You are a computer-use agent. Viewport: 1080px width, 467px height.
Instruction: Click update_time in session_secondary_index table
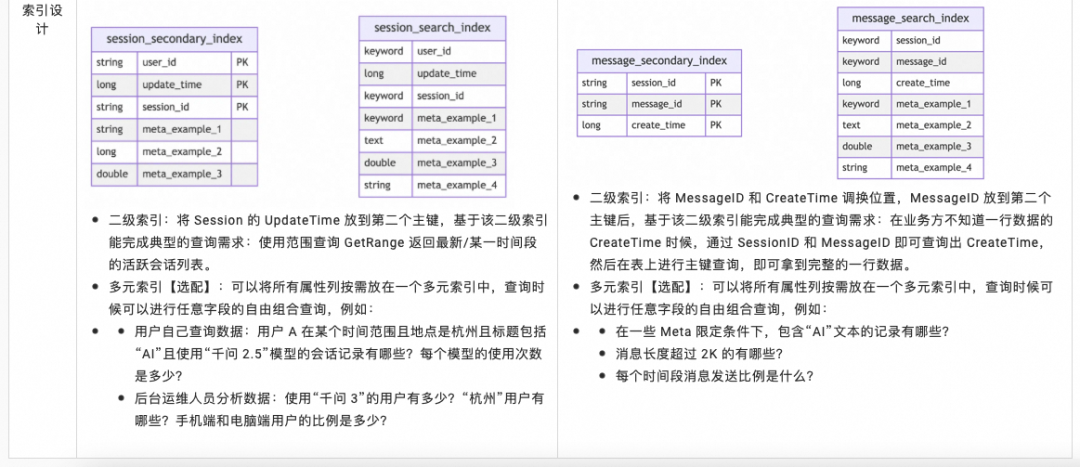172,84
